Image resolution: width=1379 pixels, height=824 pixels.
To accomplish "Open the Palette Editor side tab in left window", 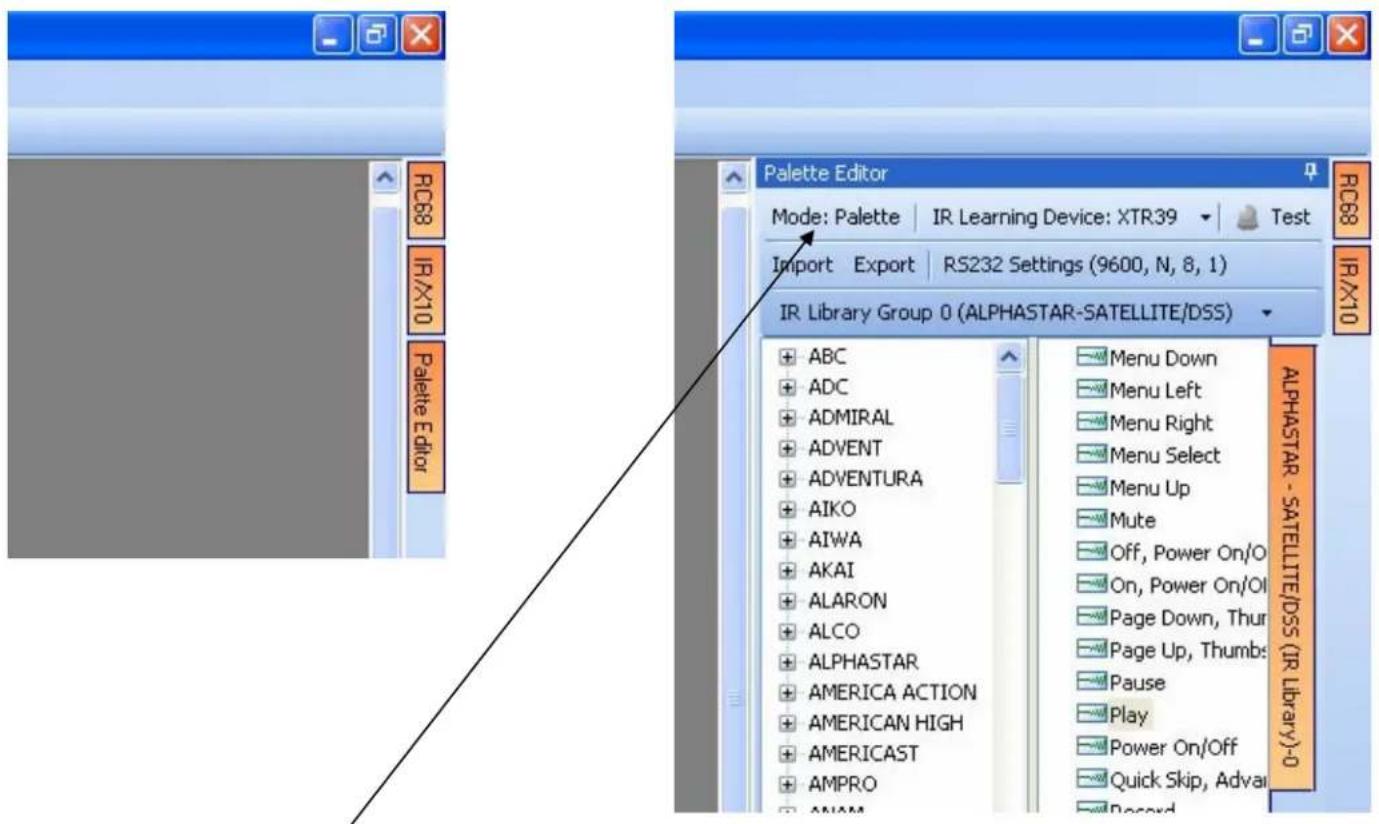I will click(427, 417).
